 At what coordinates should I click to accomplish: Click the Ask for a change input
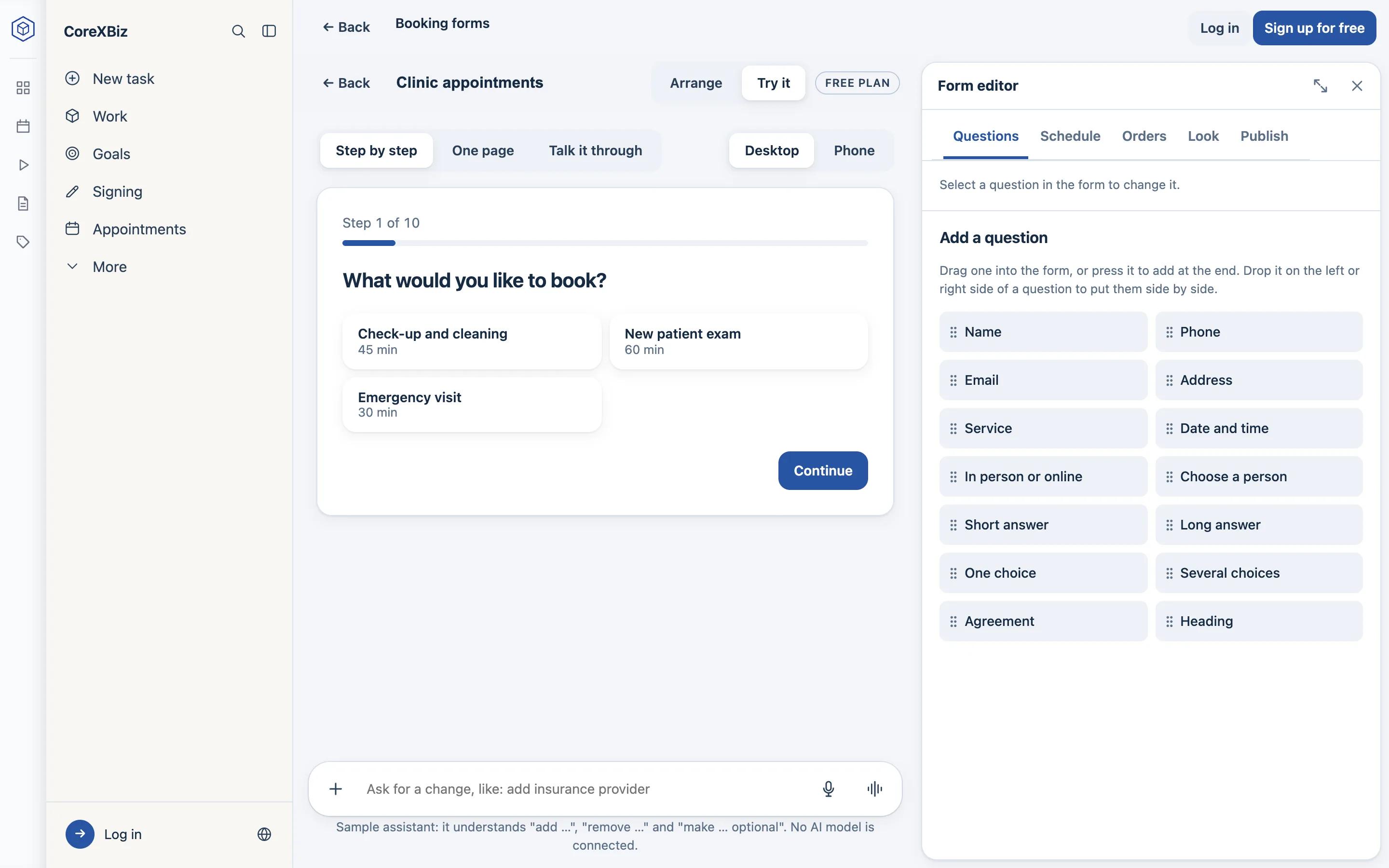tap(586, 789)
